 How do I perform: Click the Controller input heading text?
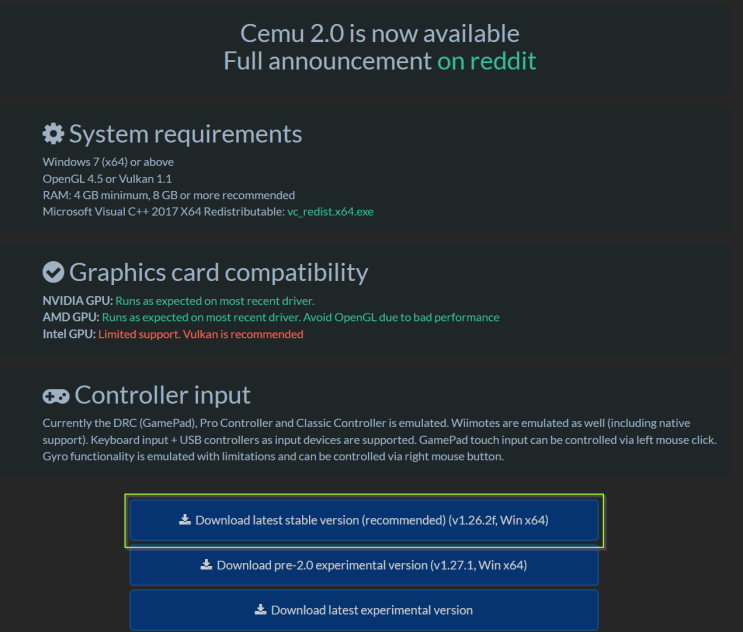(x=163, y=395)
